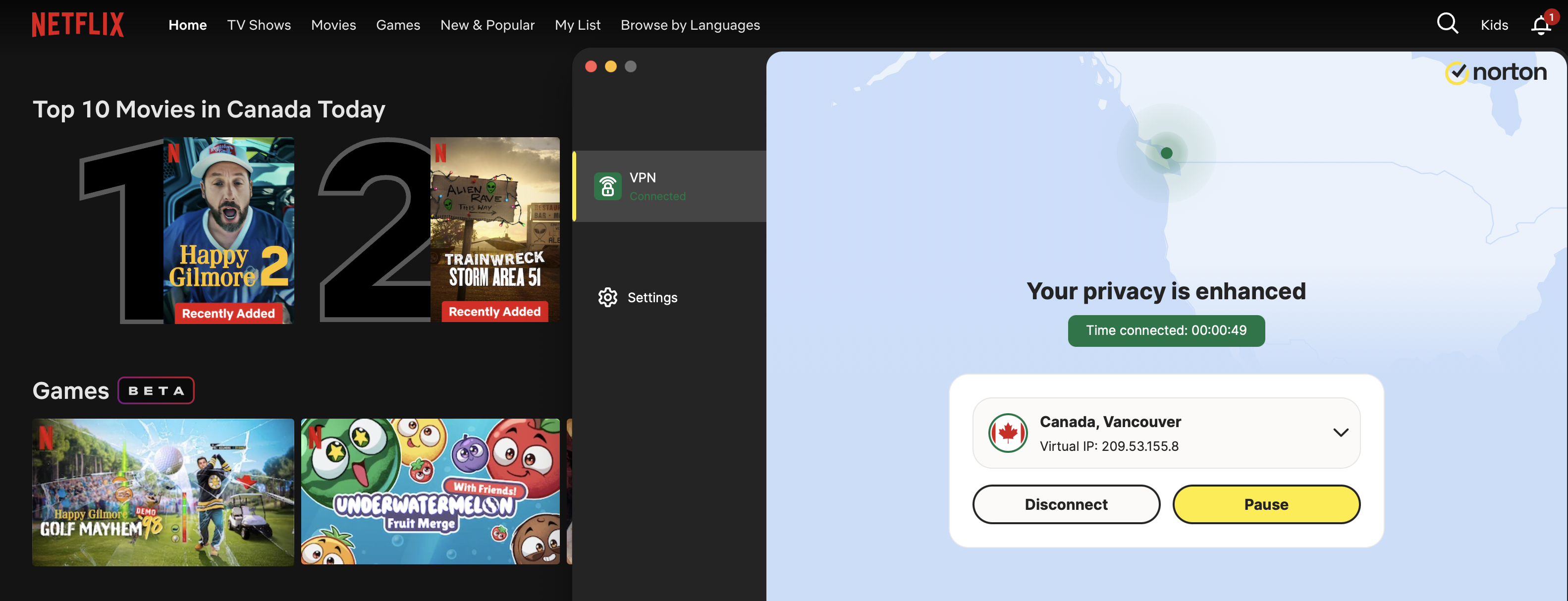Click Time connected 00:00:49 badge
The height and width of the screenshot is (601, 1568).
[x=1166, y=330]
